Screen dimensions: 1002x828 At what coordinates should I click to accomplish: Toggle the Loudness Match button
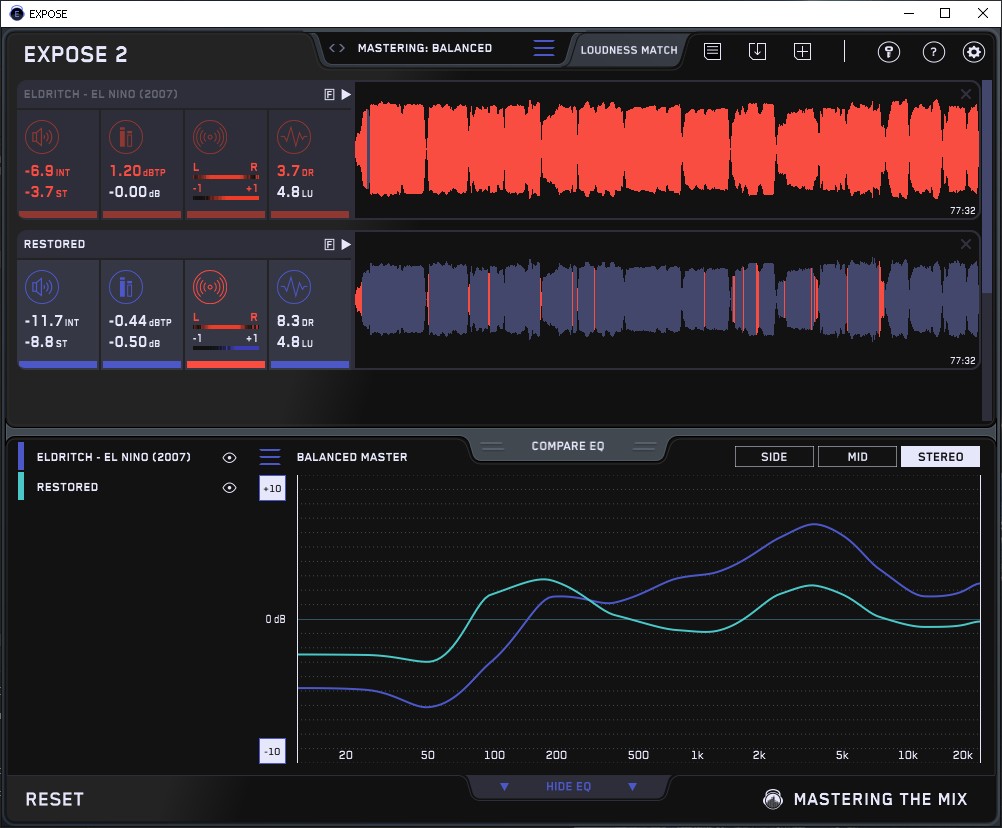tap(629, 50)
